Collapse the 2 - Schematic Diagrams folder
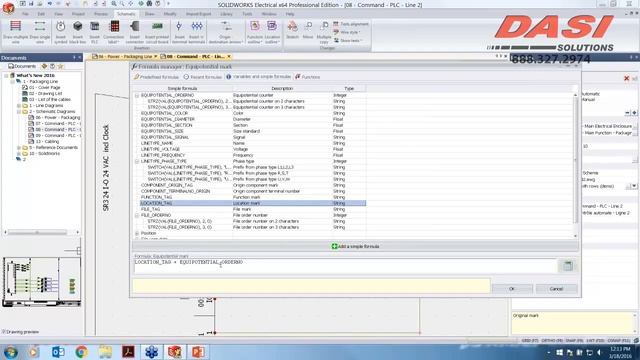Screen dimensions: 640x360 coord(19,111)
